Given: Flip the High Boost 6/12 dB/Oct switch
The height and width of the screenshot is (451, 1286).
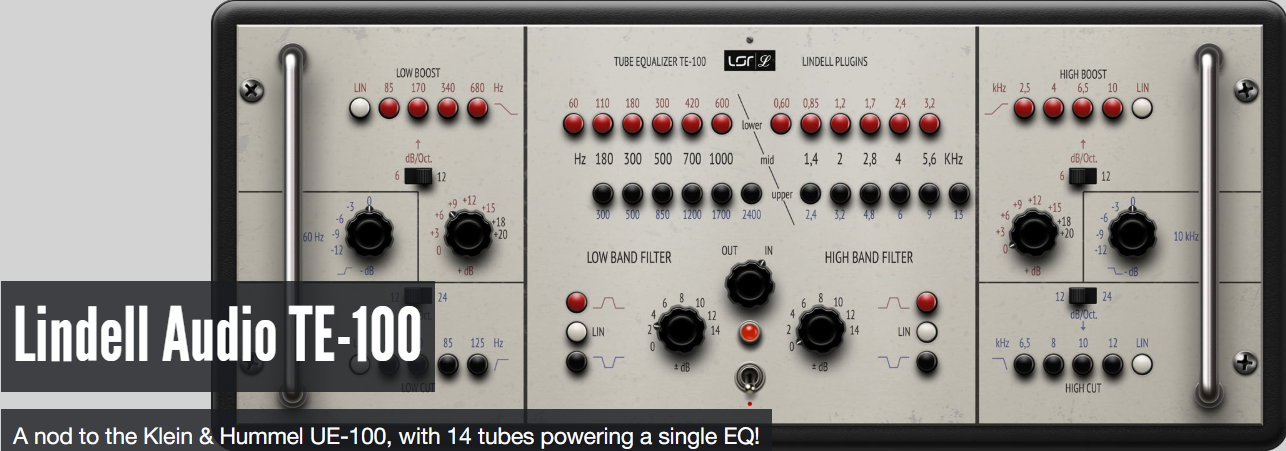Looking at the screenshot, I should pyautogui.click(x=1084, y=177).
